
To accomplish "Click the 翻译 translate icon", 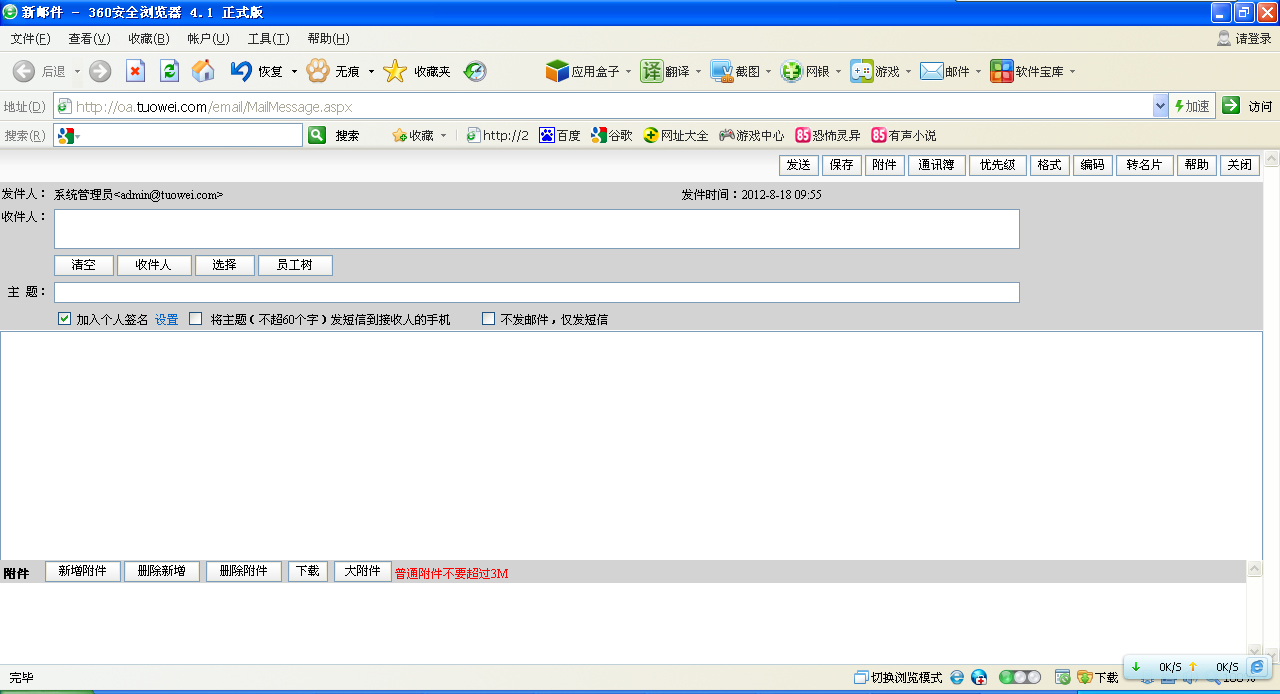I will [652, 71].
